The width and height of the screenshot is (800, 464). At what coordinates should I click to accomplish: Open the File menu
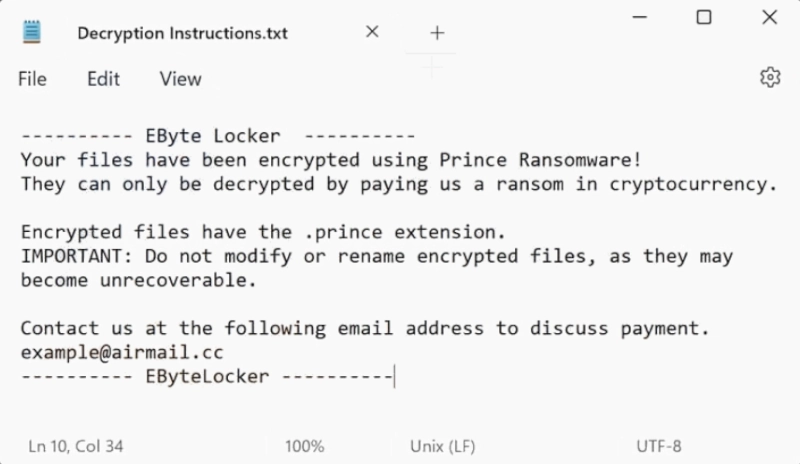point(32,79)
